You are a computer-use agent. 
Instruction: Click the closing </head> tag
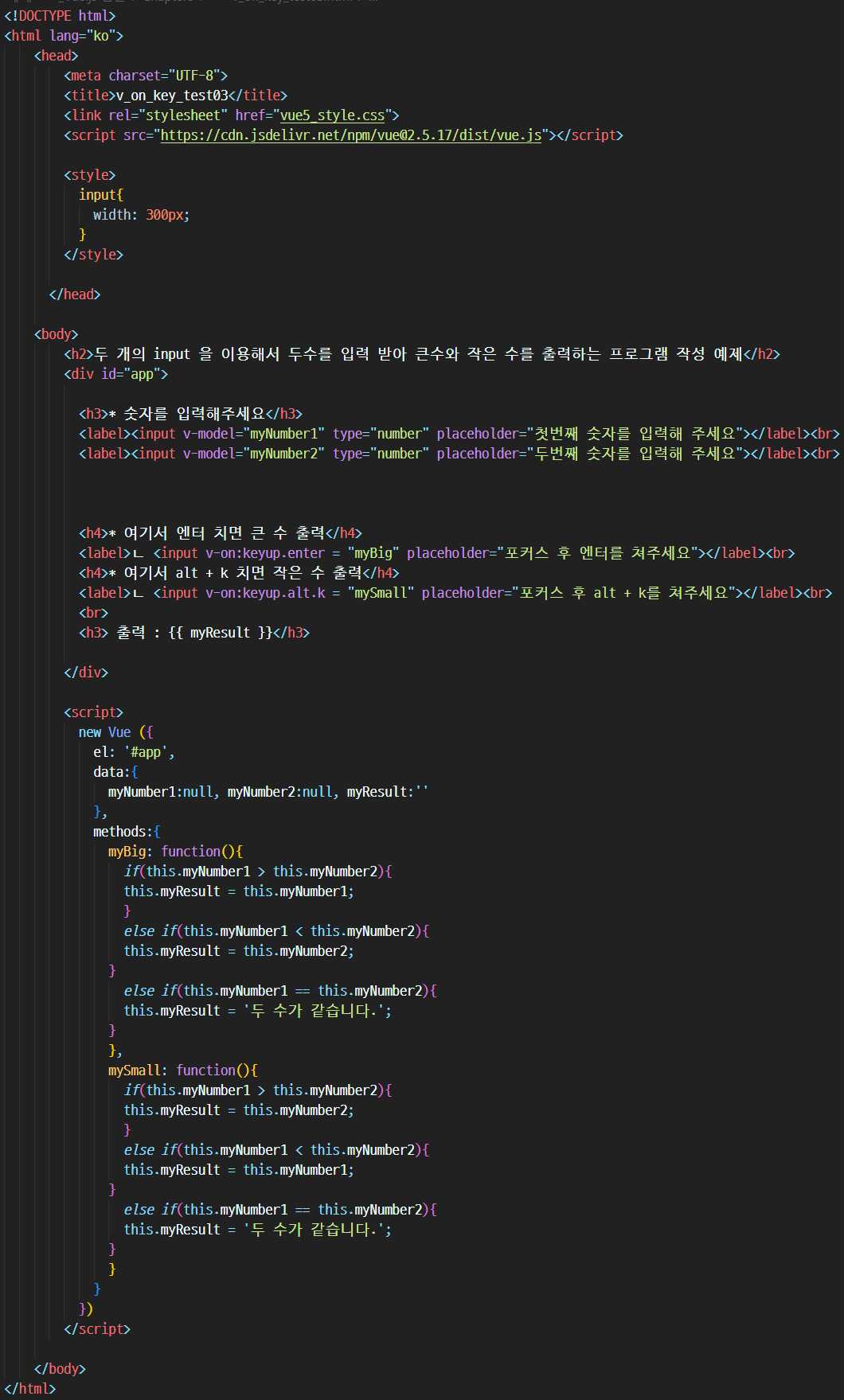click(75, 294)
